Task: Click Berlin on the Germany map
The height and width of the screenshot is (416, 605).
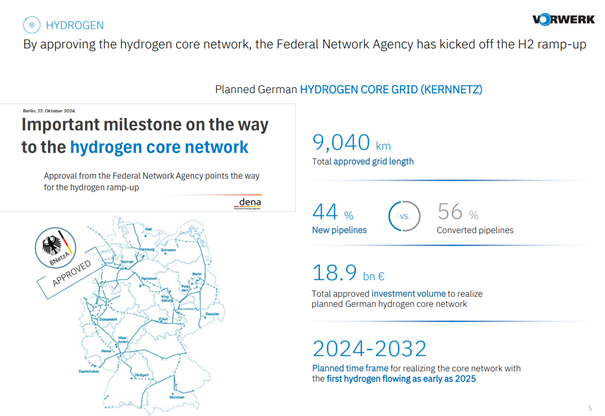Action: pyautogui.click(x=196, y=273)
